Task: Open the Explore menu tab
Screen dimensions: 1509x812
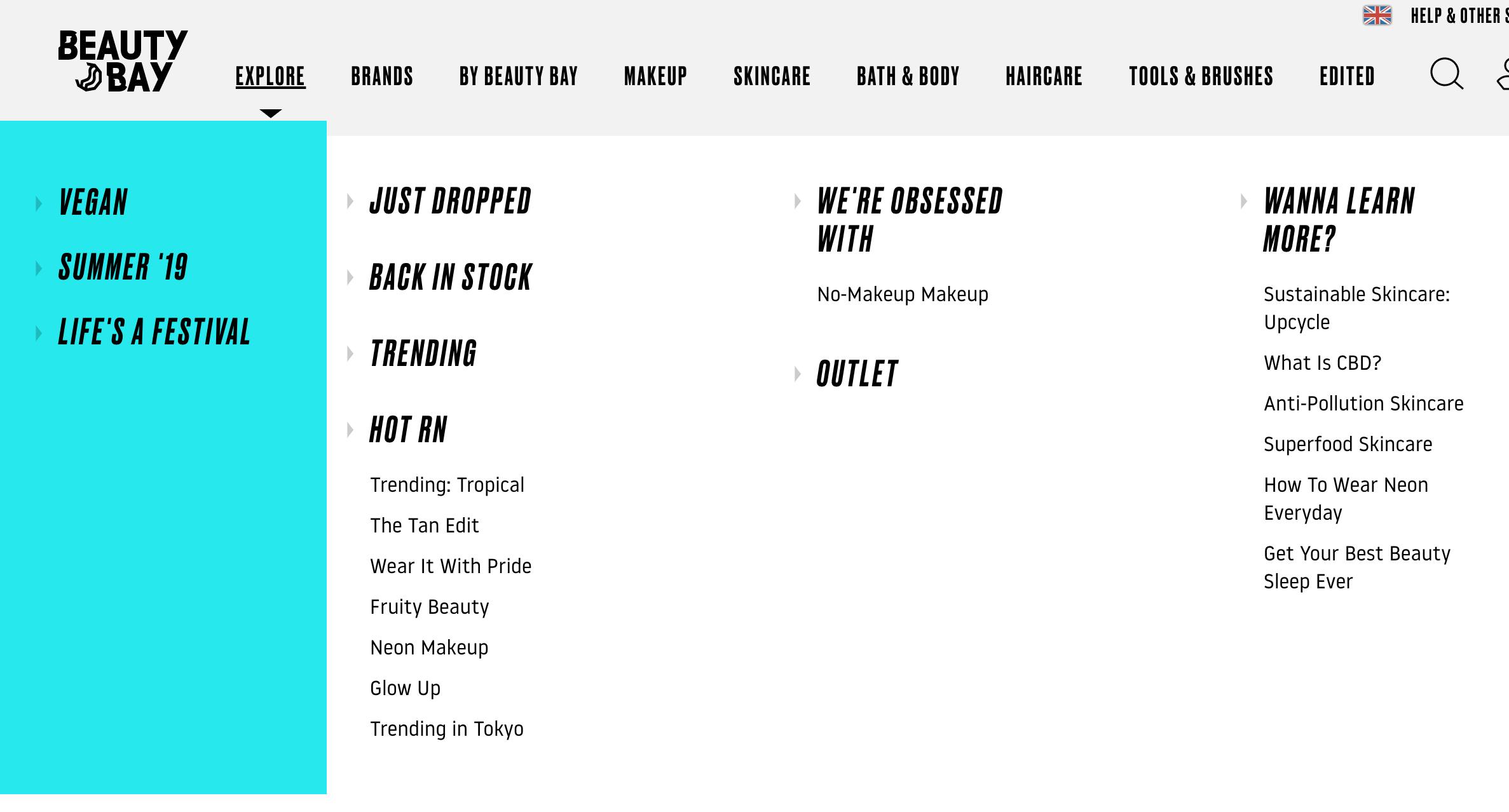Action: coord(270,76)
